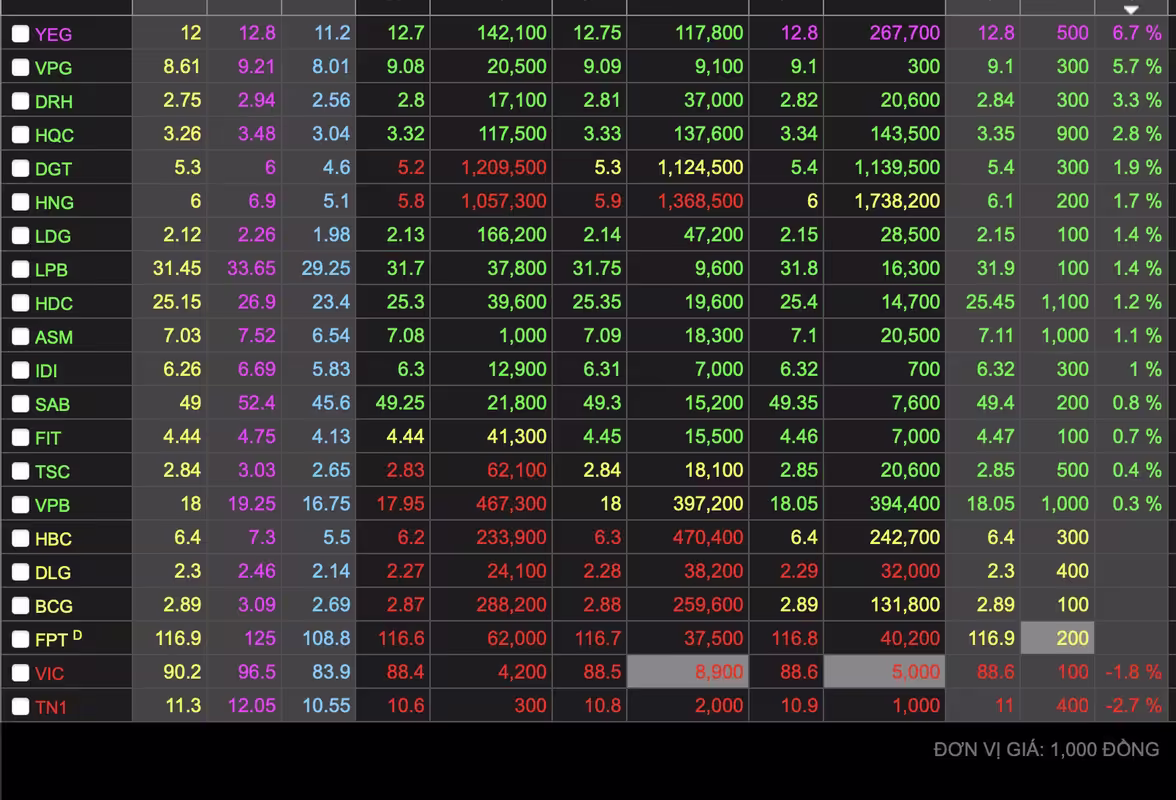Tick the TN1 checkbox

20,706
